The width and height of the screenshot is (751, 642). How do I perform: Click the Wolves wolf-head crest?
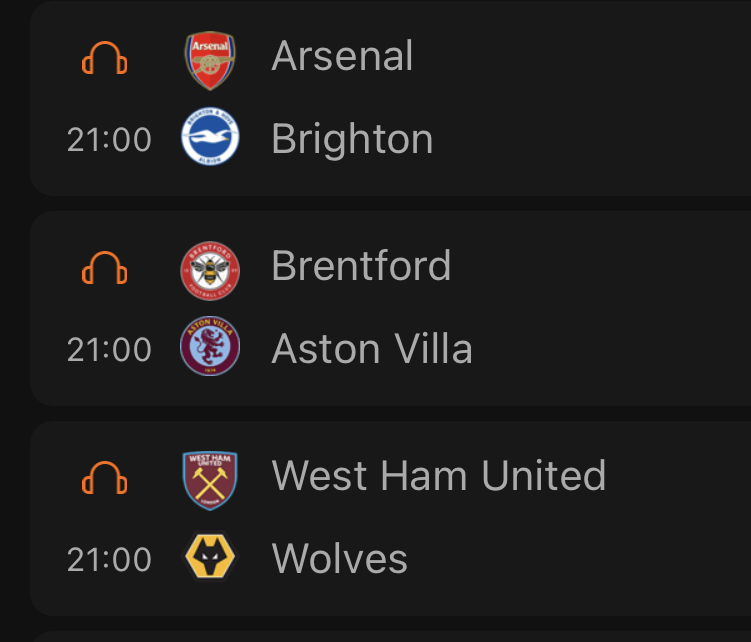(210, 558)
